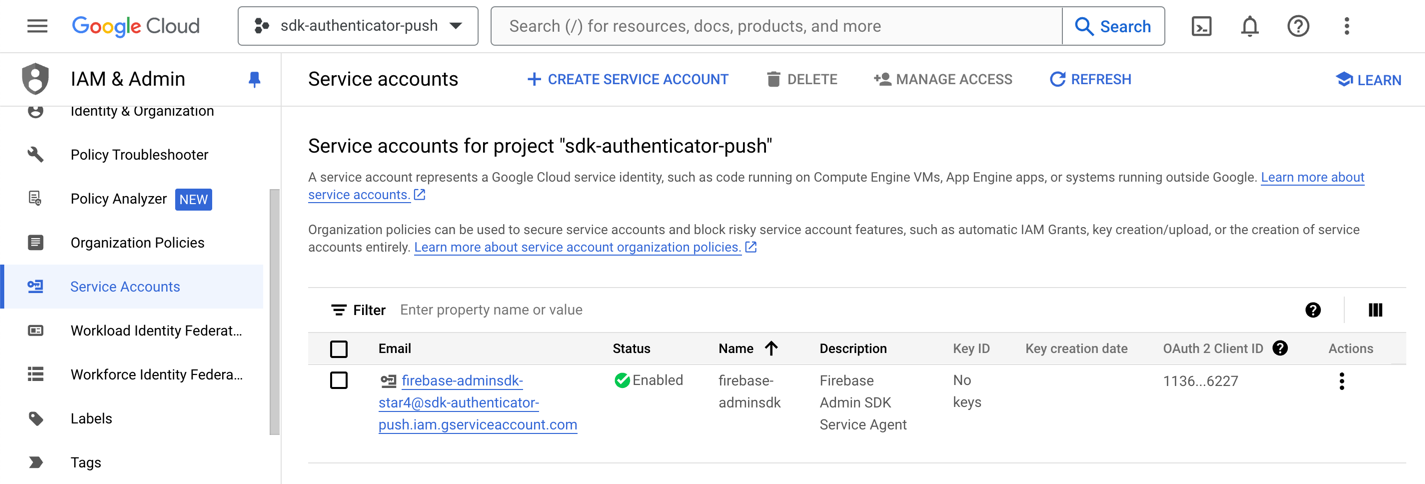Click the Delete toolbar button
1425x484 pixels.
(802, 79)
